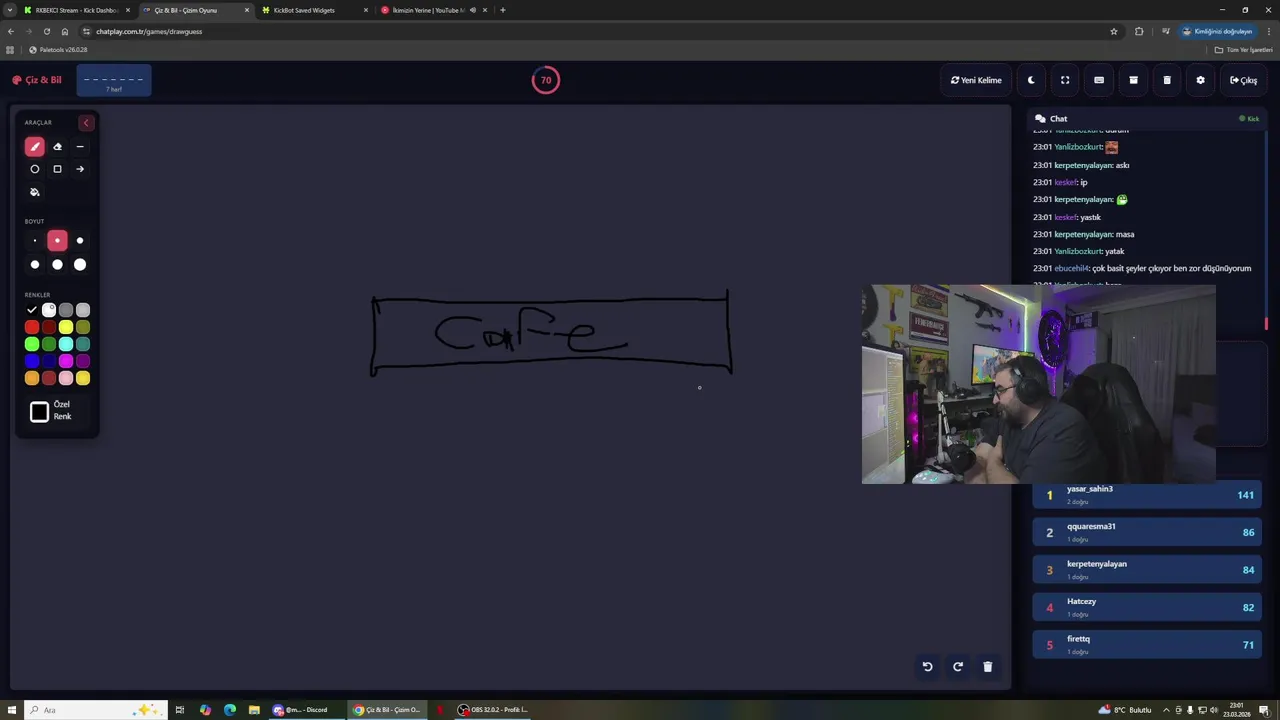Pick the orange color swatch
Image resolution: width=1280 pixels, height=720 pixels.
(32, 378)
